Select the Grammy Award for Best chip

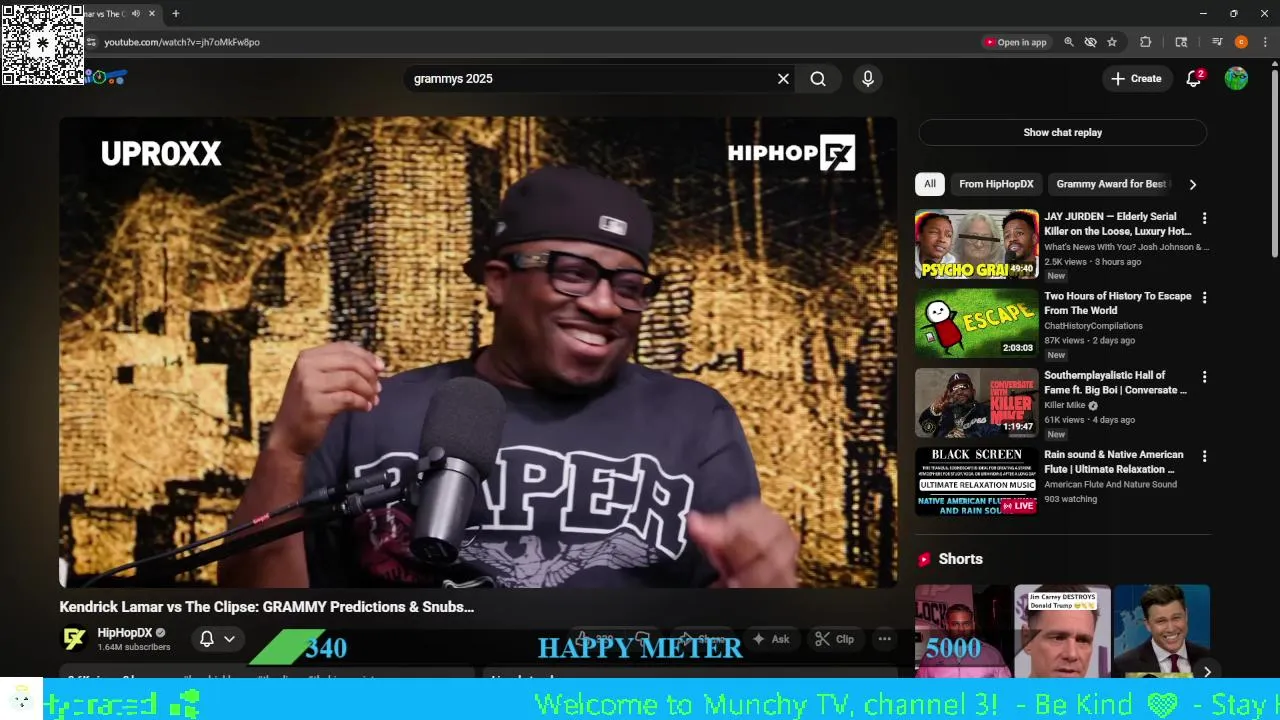click(x=1111, y=184)
